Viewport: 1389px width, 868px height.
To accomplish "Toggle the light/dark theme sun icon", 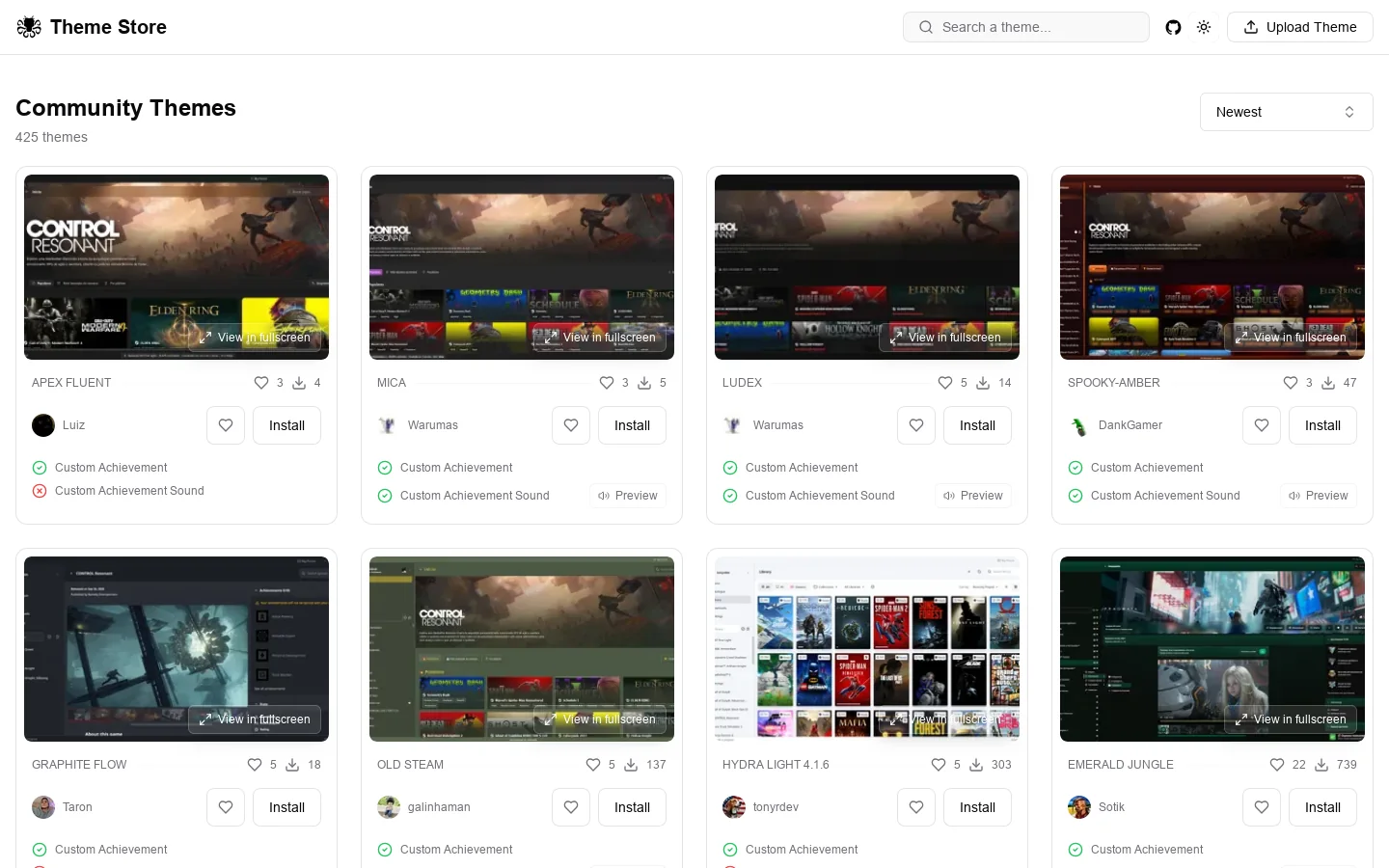I will (x=1204, y=27).
